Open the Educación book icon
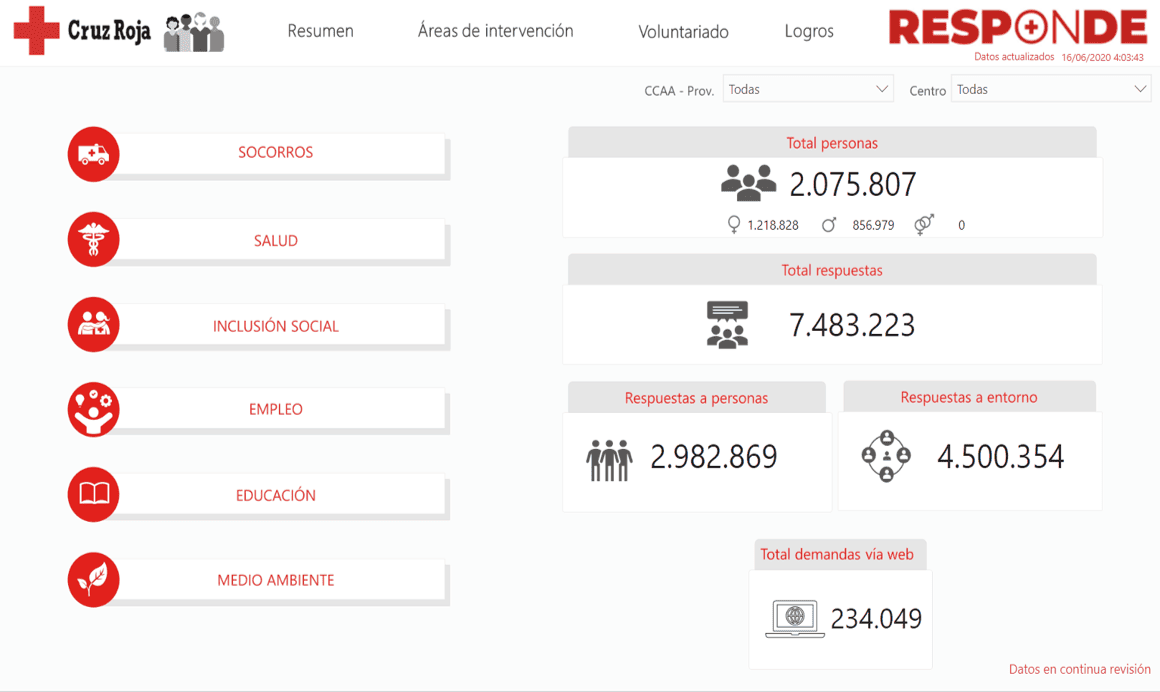The width and height of the screenshot is (1160, 692). [x=92, y=494]
